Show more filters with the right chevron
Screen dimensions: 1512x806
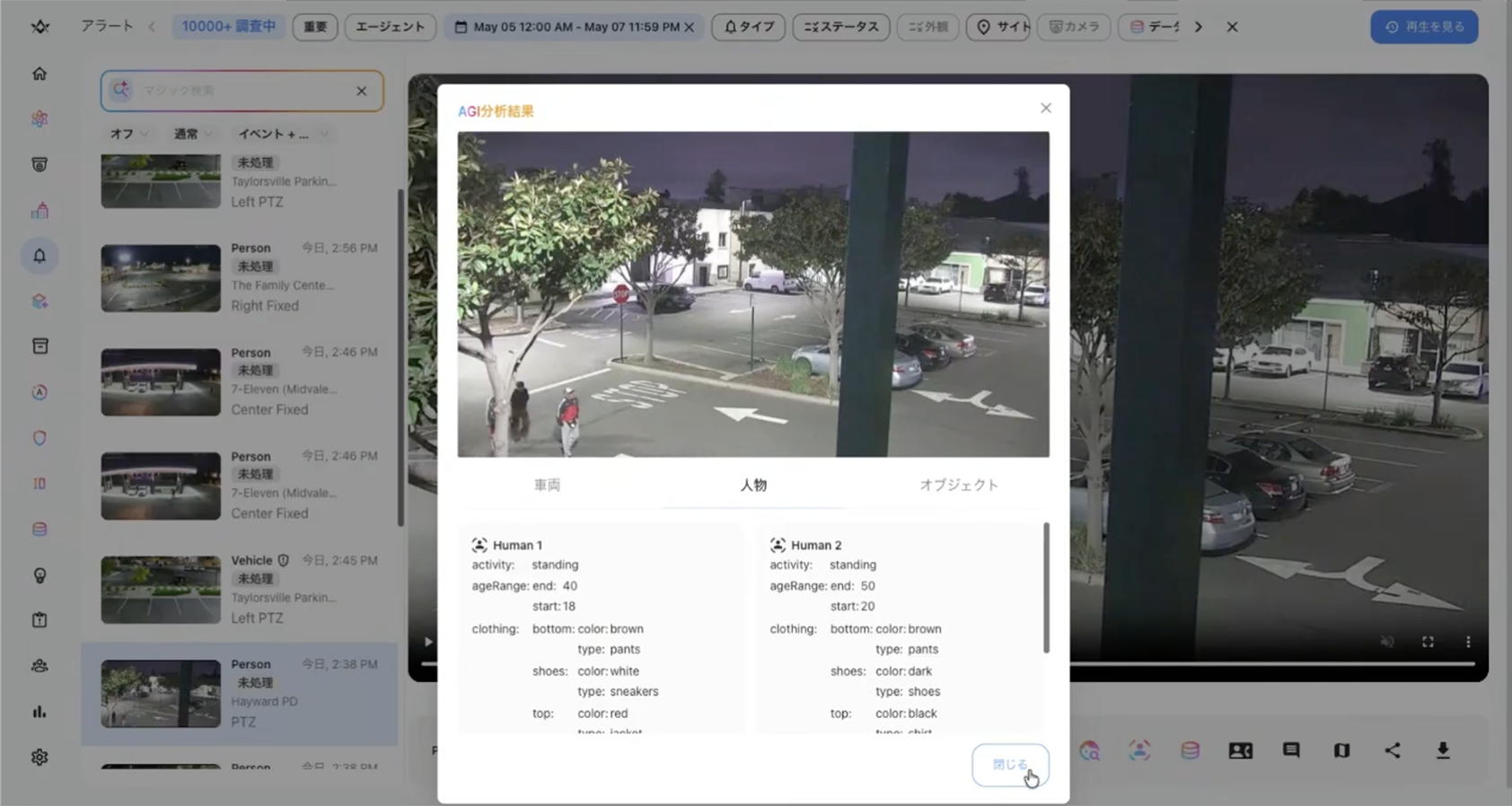(1199, 27)
